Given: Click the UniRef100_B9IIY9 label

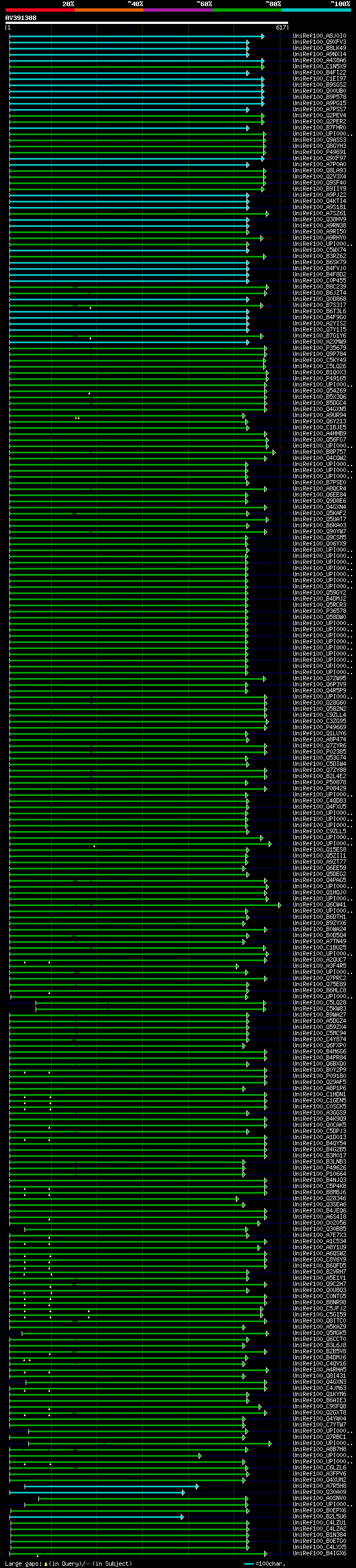Looking at the screenshot, I should (319, 189).
